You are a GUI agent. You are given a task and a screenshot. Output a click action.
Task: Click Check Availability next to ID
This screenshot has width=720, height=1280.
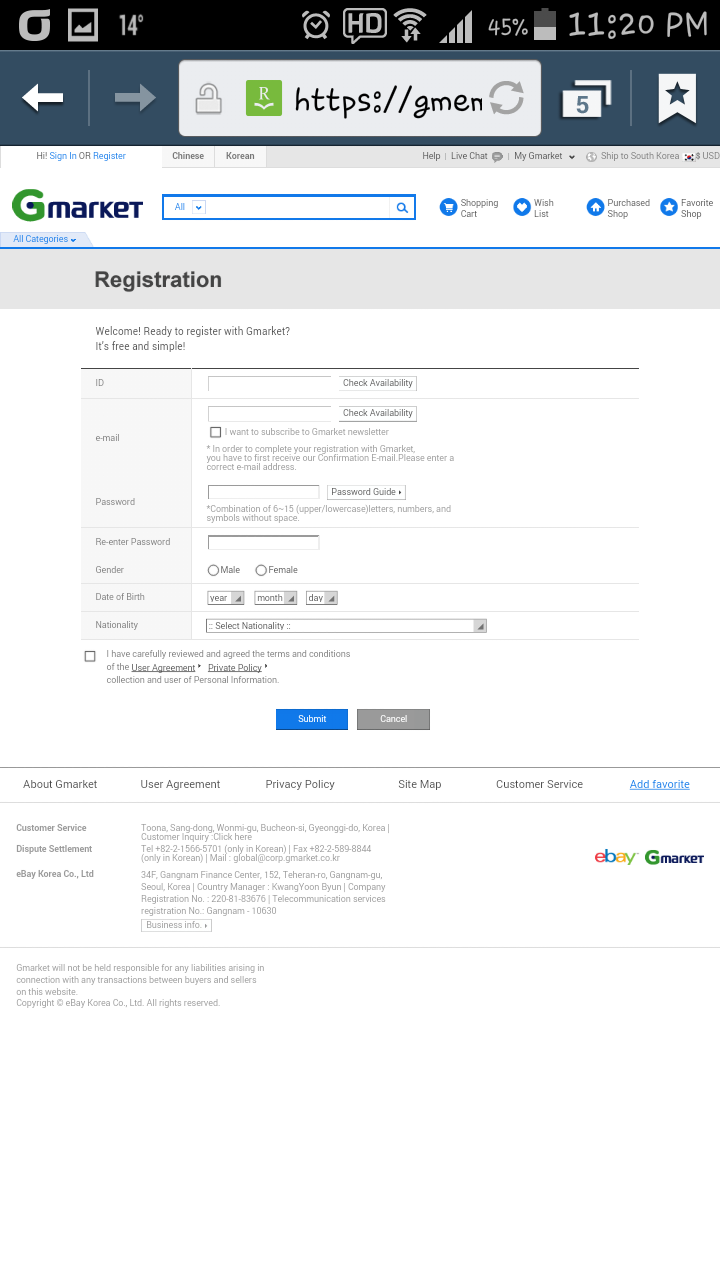pyautogui.click(x=377, y=383)
